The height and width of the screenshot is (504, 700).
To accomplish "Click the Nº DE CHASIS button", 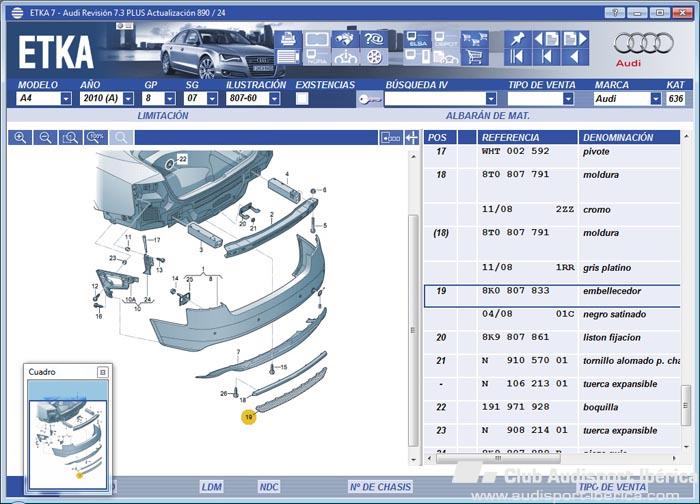I will (x=380, y=487).
